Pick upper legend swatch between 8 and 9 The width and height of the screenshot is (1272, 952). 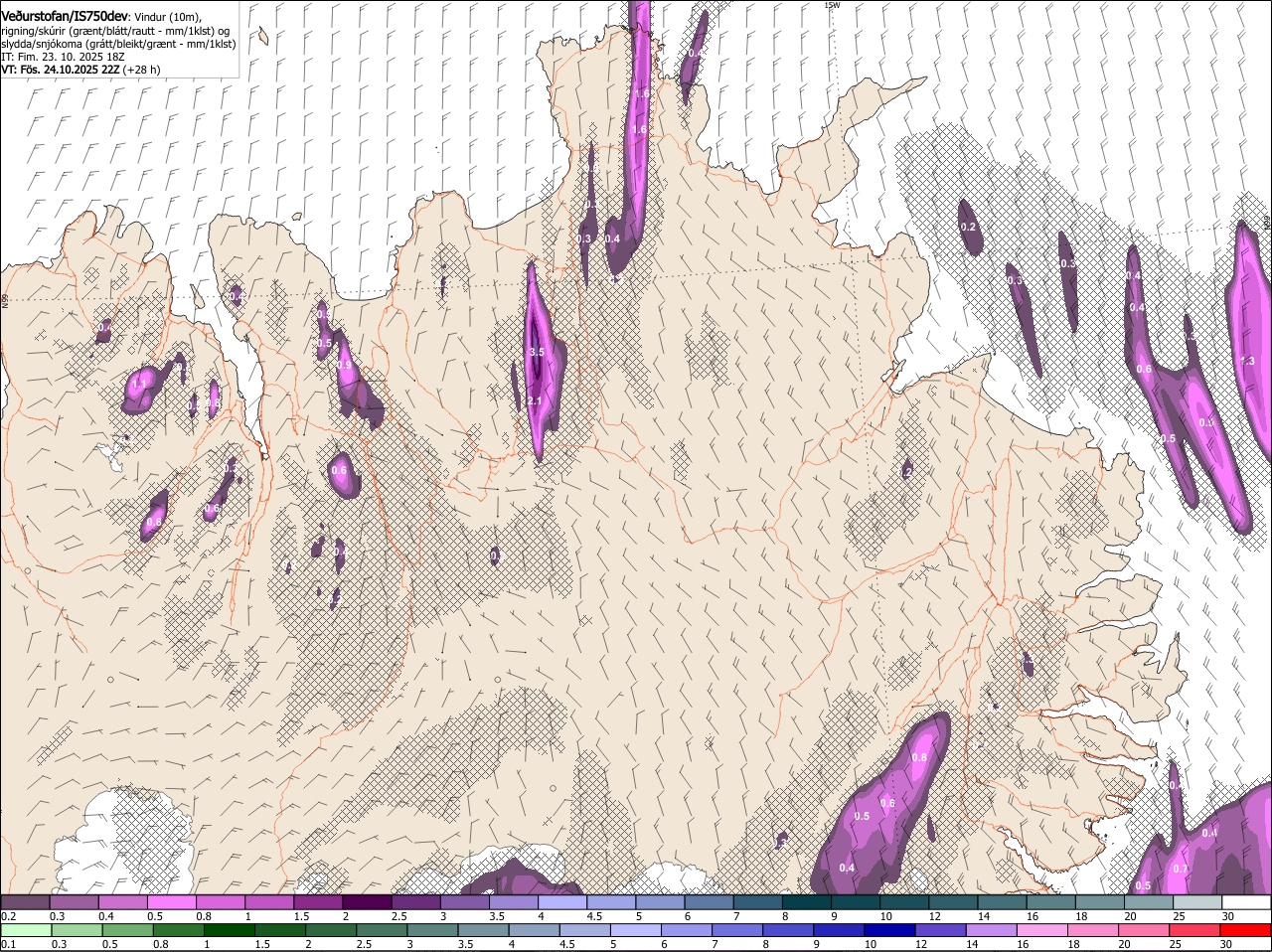[805, 902]
